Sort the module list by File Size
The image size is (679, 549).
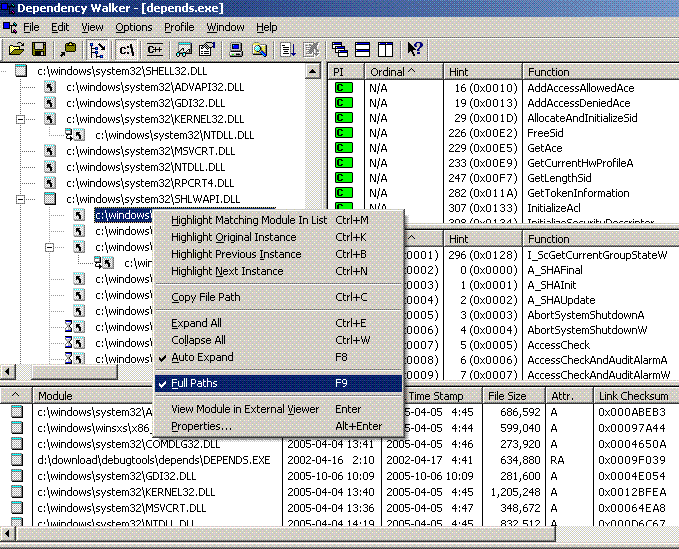click(x=514, y=396)
